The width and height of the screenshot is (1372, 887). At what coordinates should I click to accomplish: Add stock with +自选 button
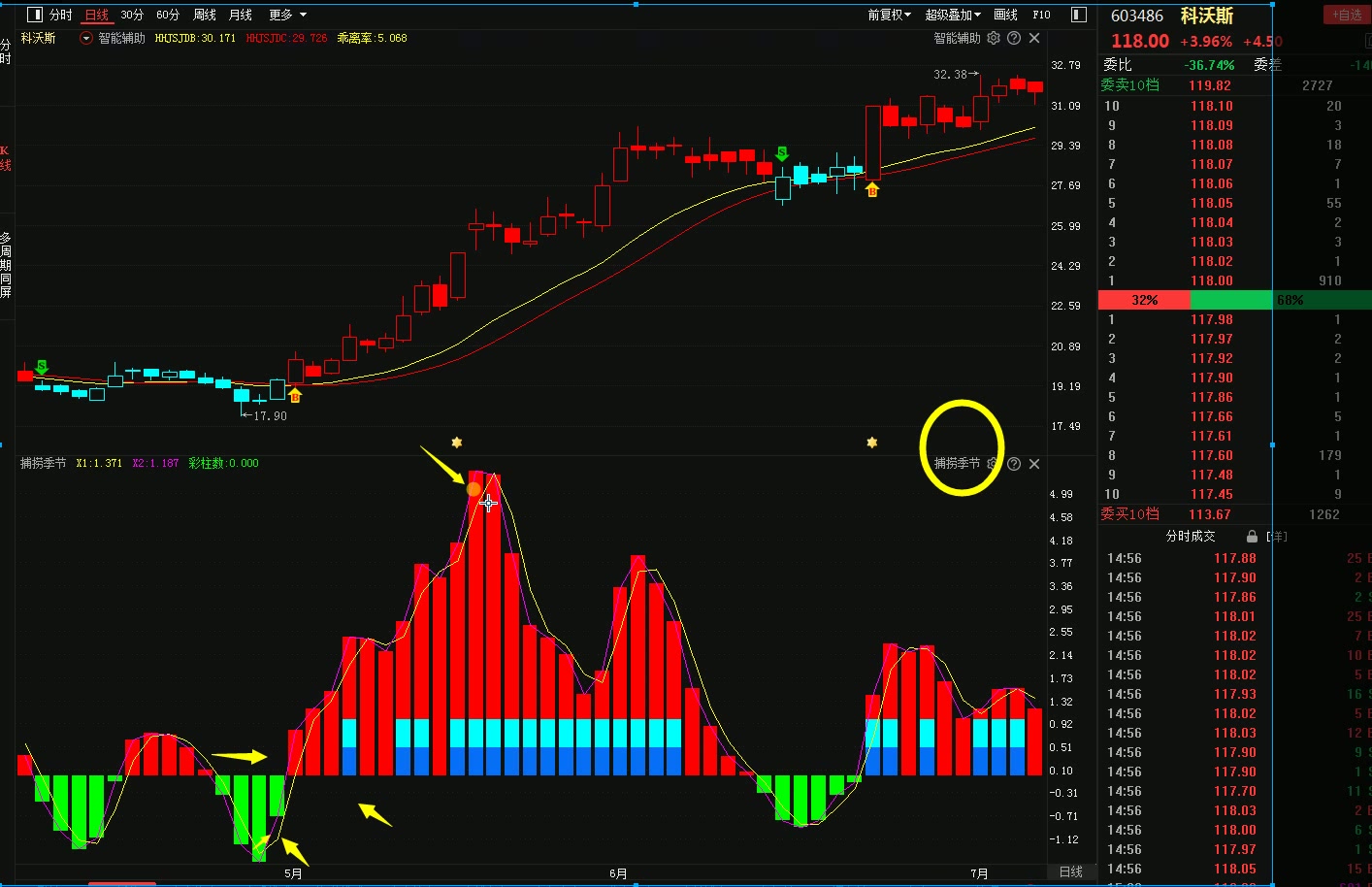coord(1346,15)
